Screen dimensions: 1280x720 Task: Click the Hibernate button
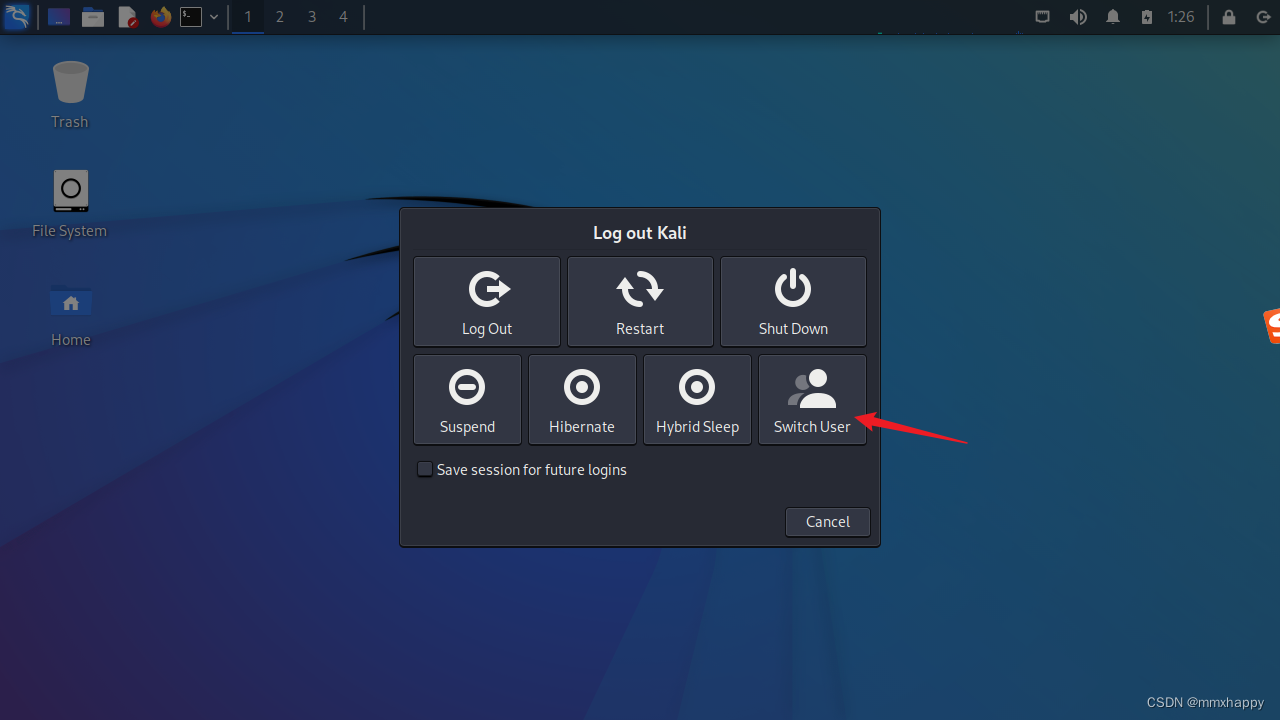(x=582, y=400)
